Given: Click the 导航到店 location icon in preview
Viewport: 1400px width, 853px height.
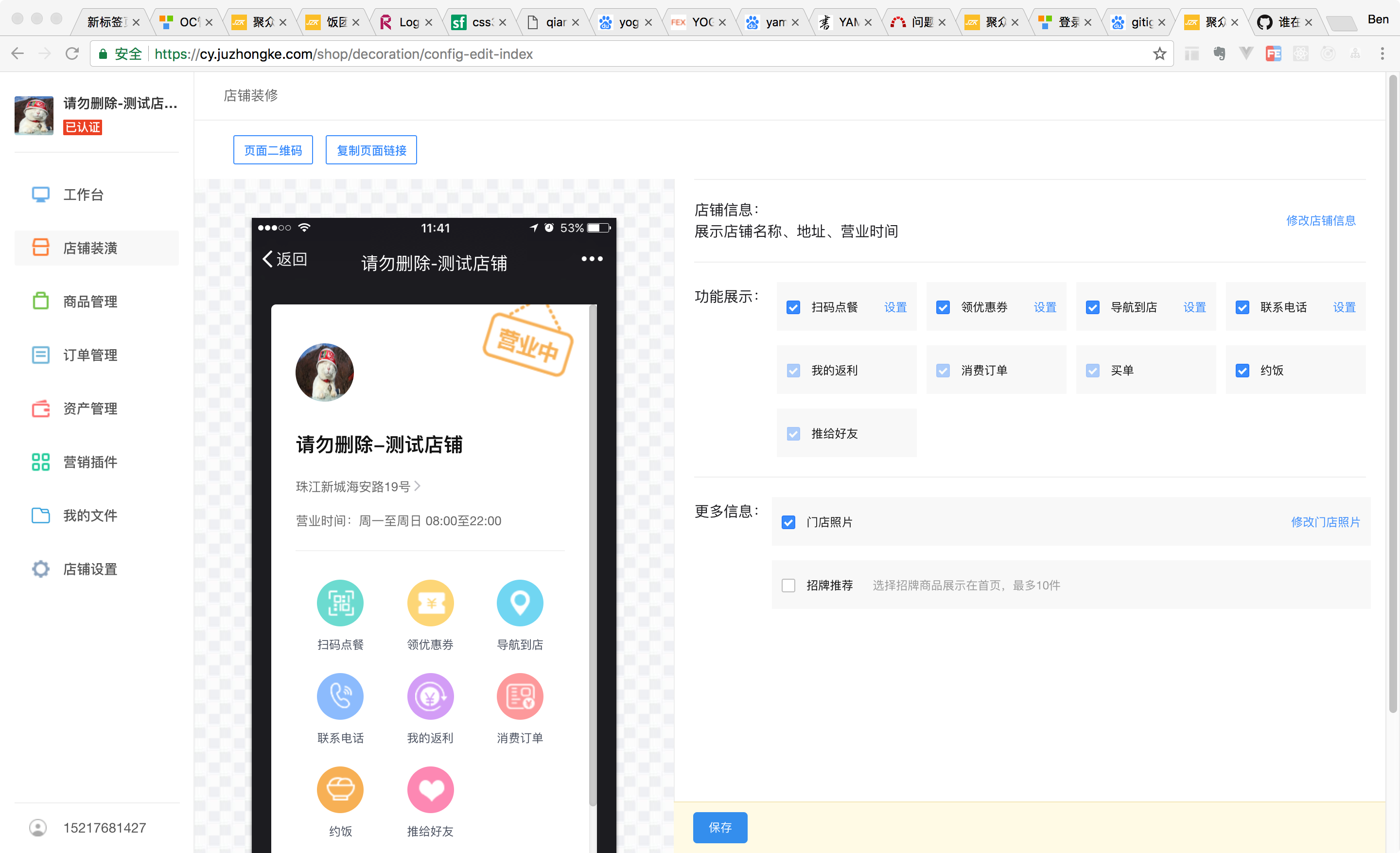Looking at the screenshot, I should point(520,603).
